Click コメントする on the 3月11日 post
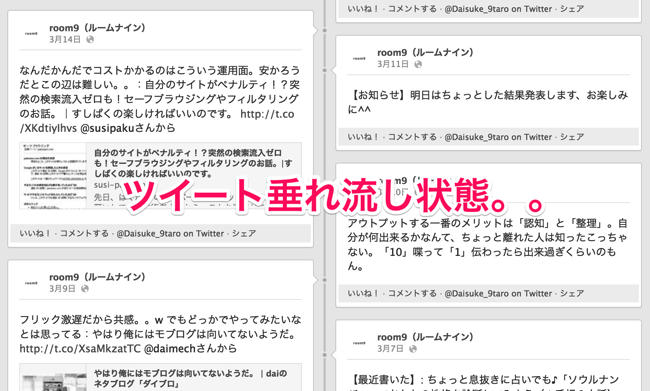Image resolution: width=650 pixels, height=391 pixels. click(412, 137)
